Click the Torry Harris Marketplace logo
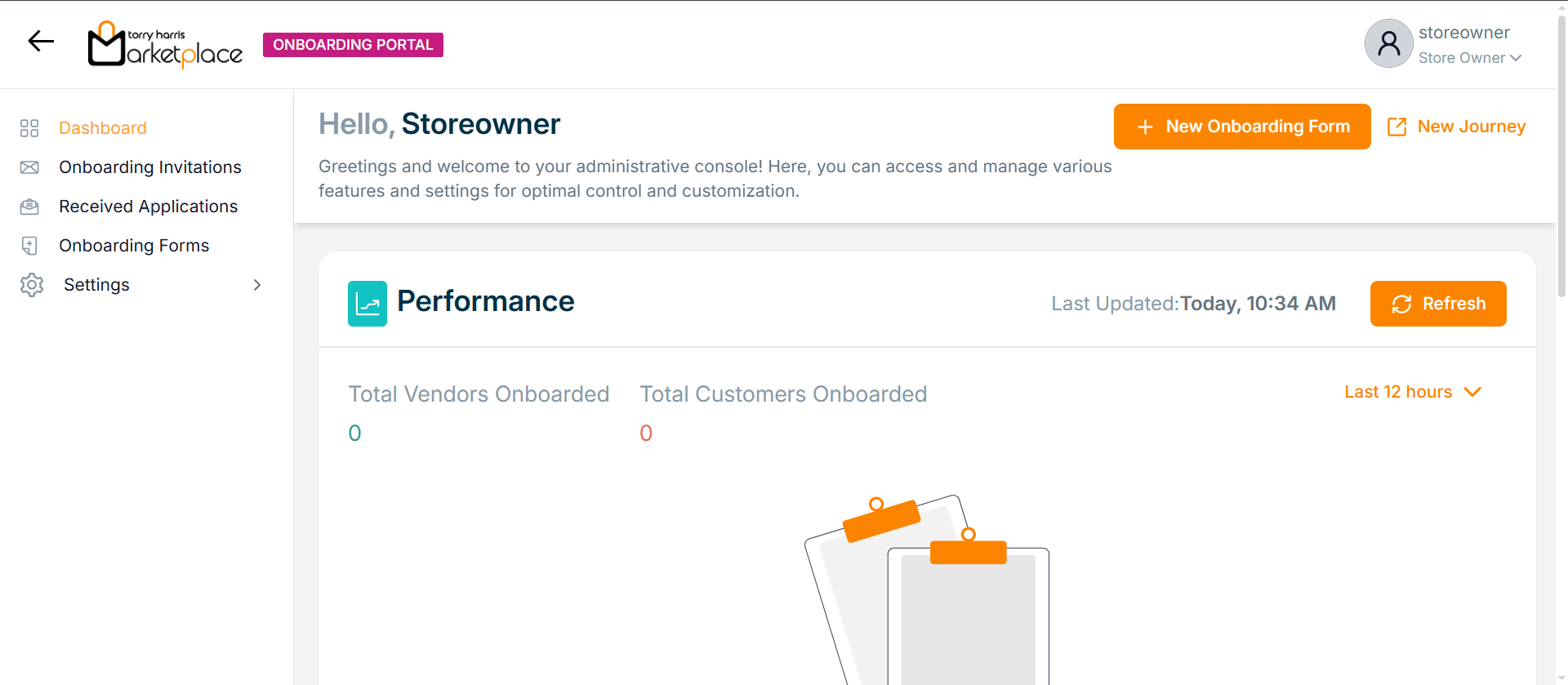1568x685 pixels. point(165,44)
